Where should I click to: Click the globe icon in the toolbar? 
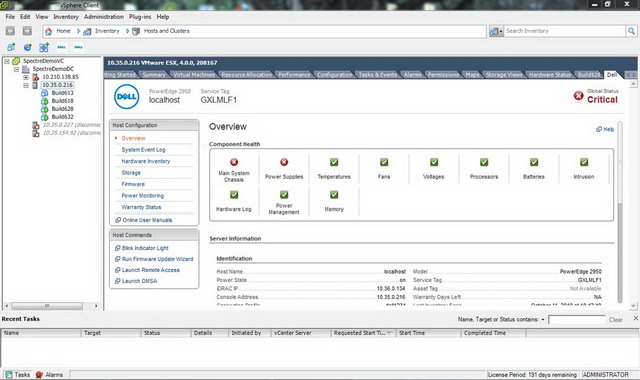point(27,47)
